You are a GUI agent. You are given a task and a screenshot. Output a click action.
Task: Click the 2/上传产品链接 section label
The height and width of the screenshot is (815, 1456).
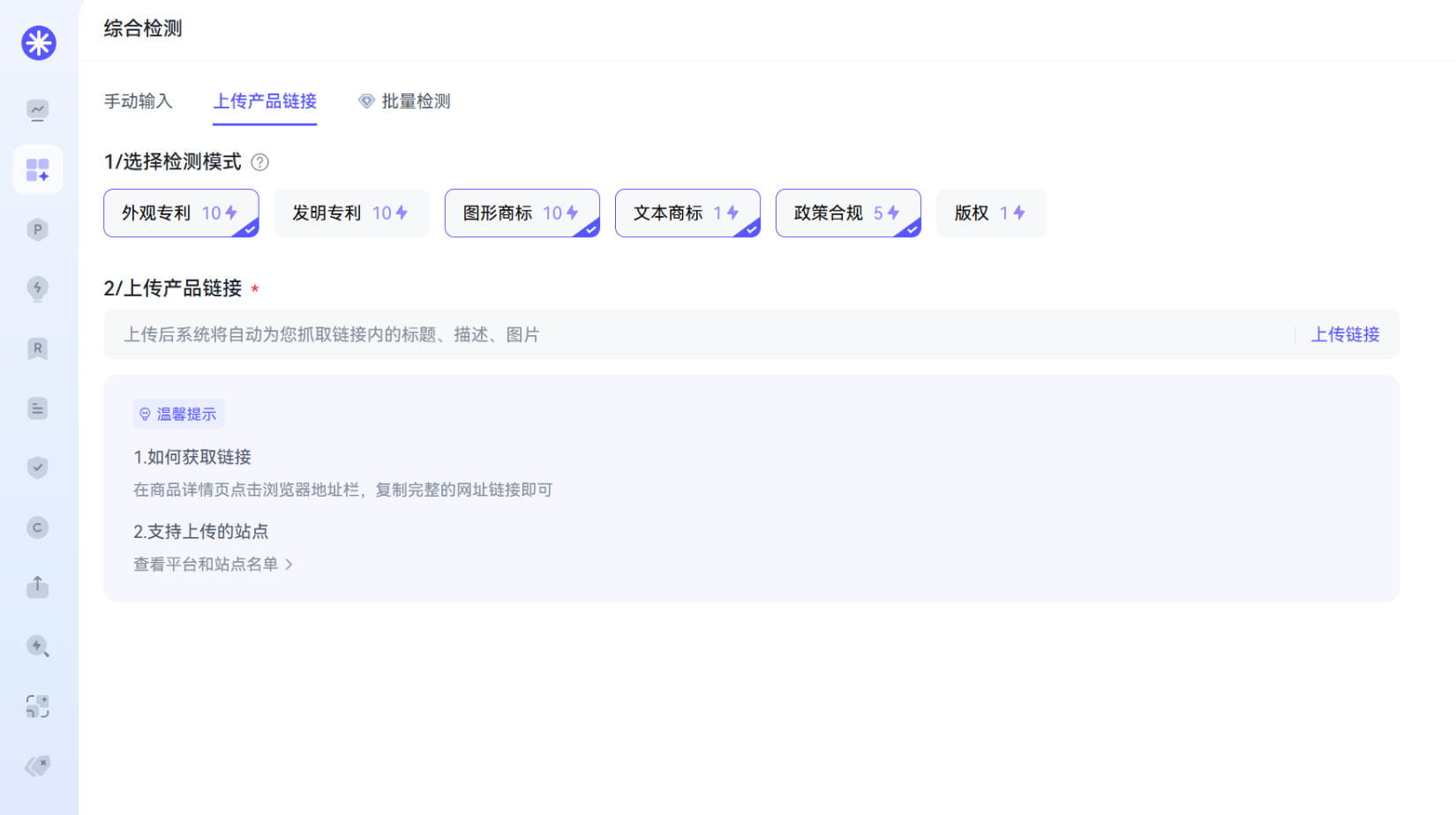173,288
